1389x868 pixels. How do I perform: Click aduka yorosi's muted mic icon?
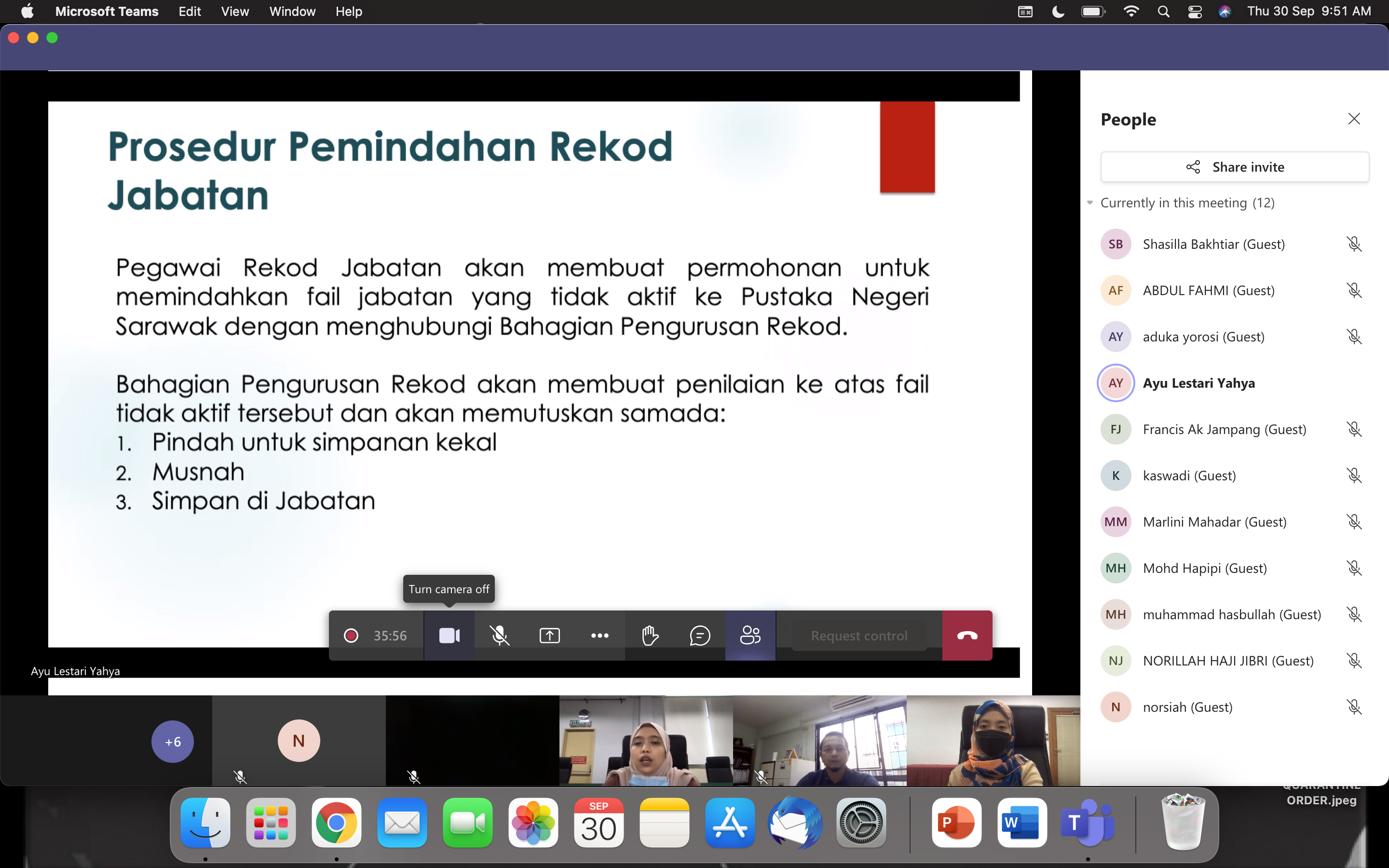point(1354,337)
